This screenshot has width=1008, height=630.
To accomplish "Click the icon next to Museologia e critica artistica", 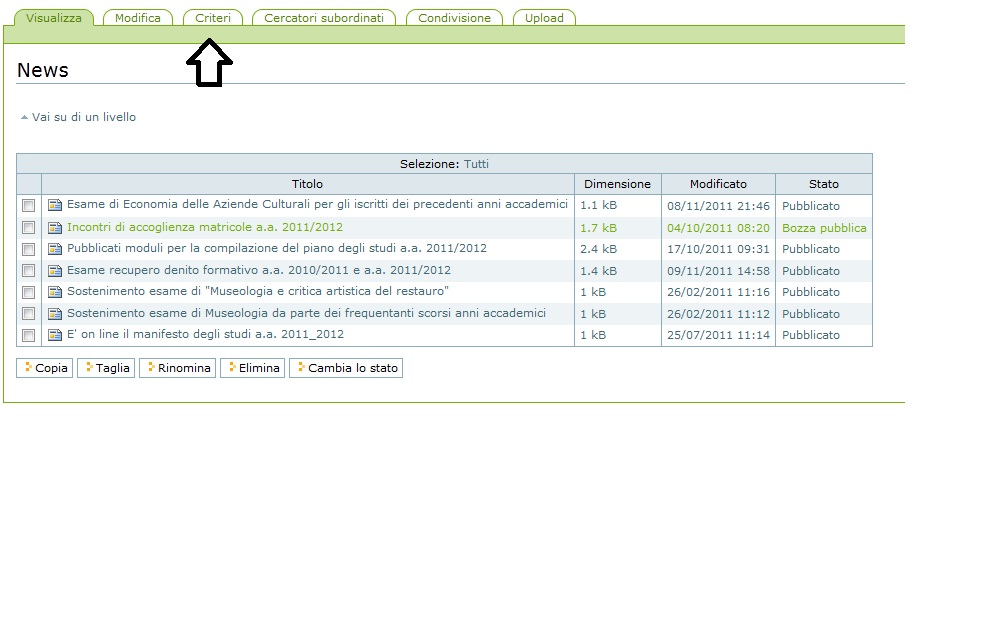I will click(x=55, y=292).
